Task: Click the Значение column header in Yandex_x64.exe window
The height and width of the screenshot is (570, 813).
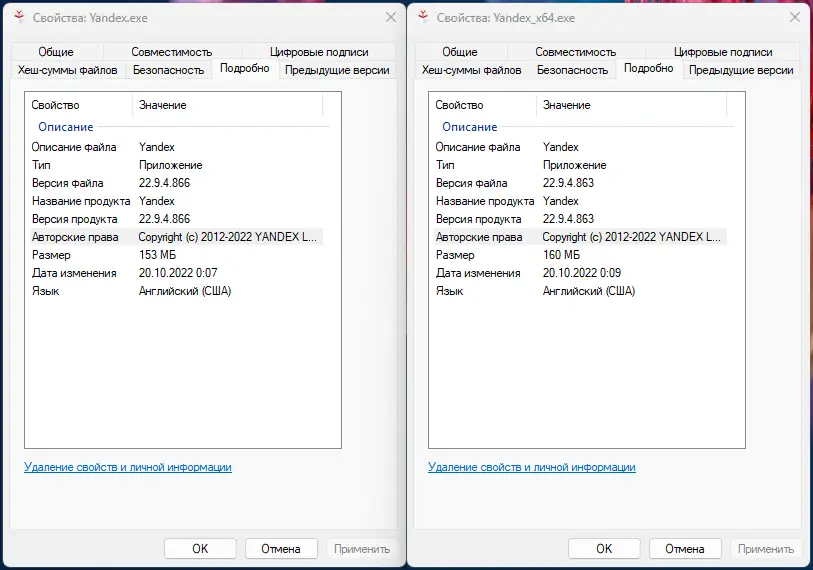Action: pos(566,105)
